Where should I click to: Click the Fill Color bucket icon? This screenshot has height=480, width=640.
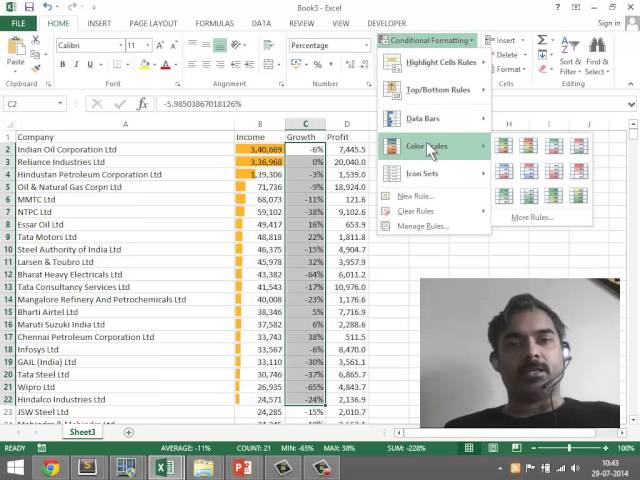coord(144,64)
